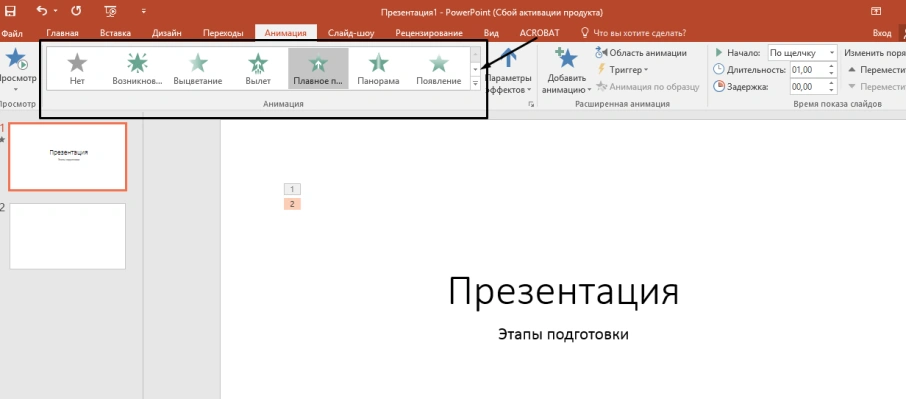Select the Плавное приближение animation effect
This screenshot has width=906, height=399.
[x=318, y=68]
